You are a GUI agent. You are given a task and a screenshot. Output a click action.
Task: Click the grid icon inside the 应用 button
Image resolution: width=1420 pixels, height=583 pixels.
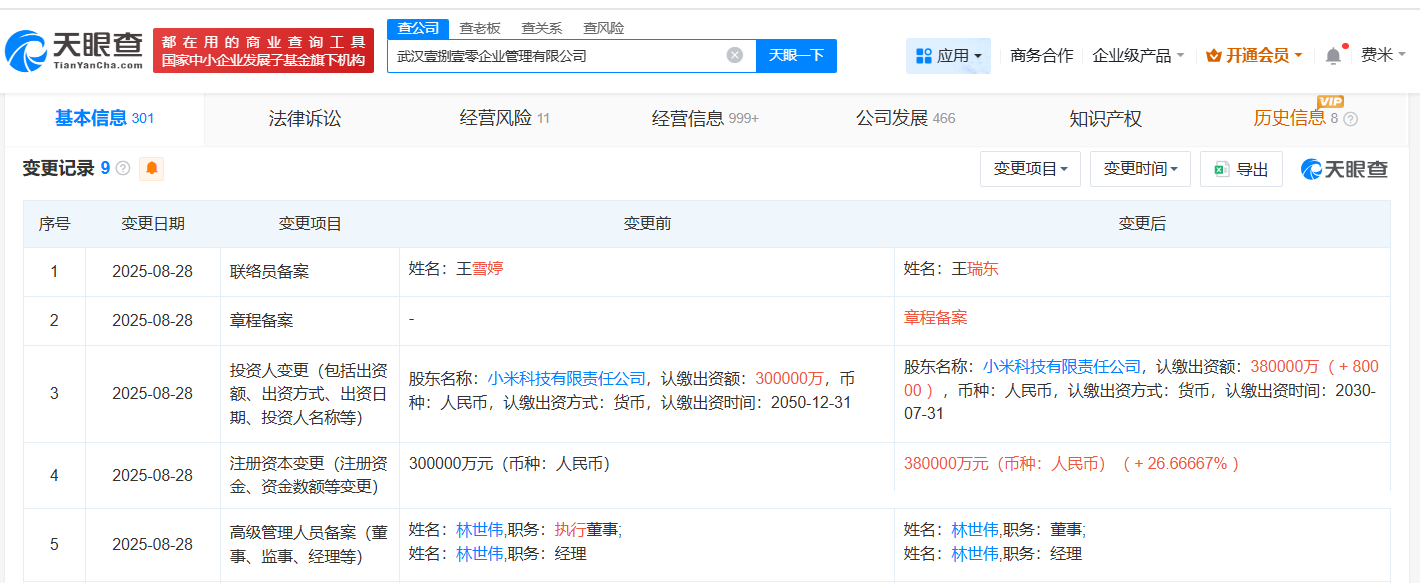[923, 55]
